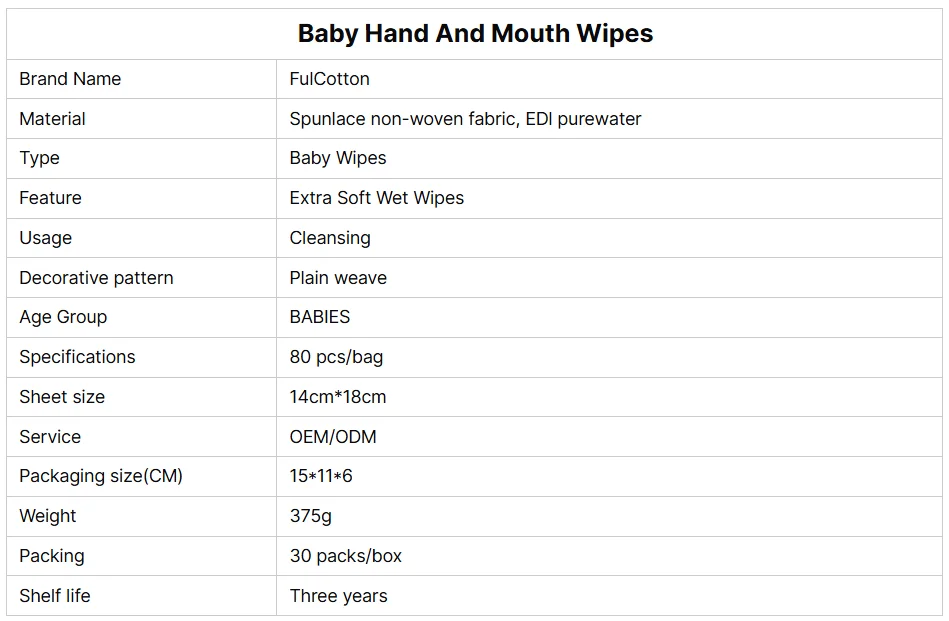Select the Decorative pattern label
Screen dimensions: 949x621
click(x=96, y=278)
